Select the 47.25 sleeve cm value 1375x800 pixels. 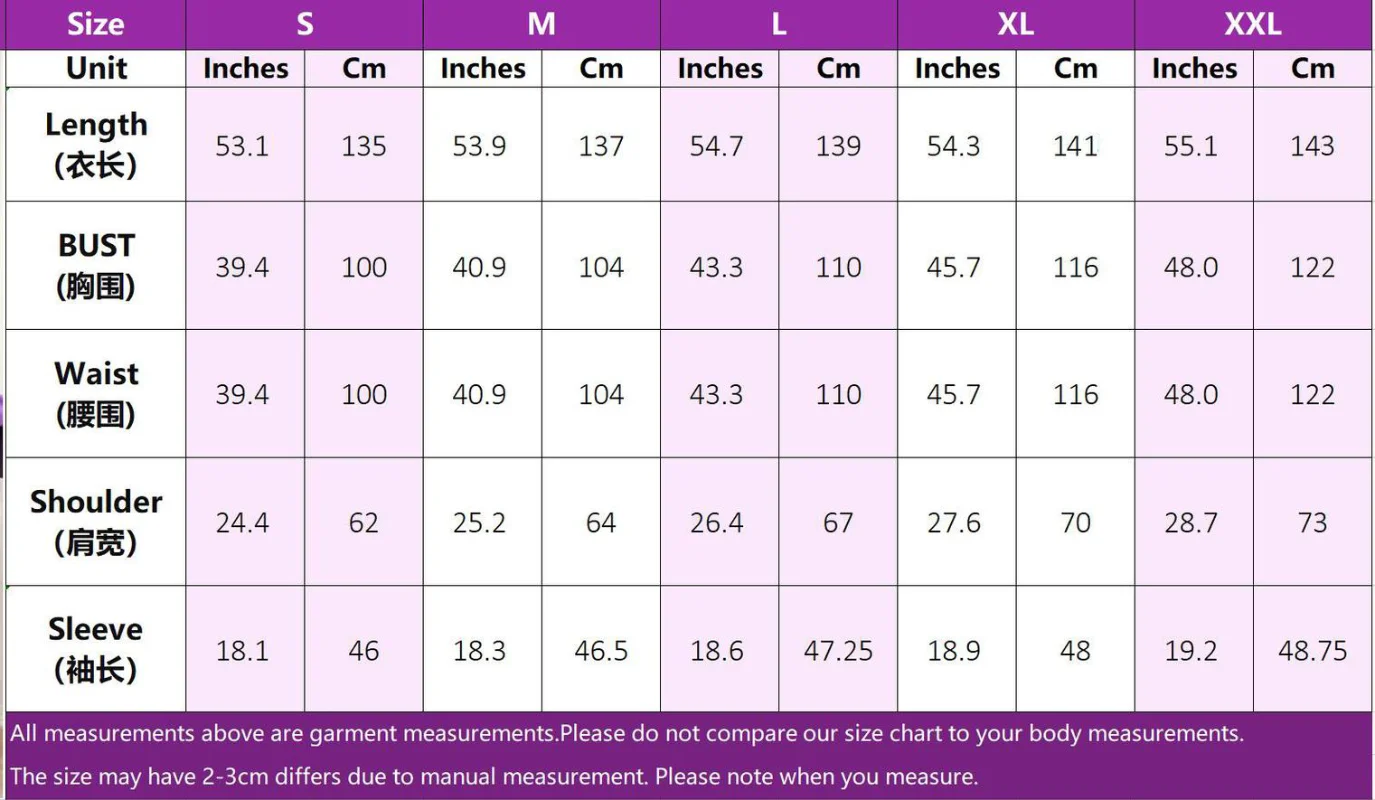pos(838,651)
